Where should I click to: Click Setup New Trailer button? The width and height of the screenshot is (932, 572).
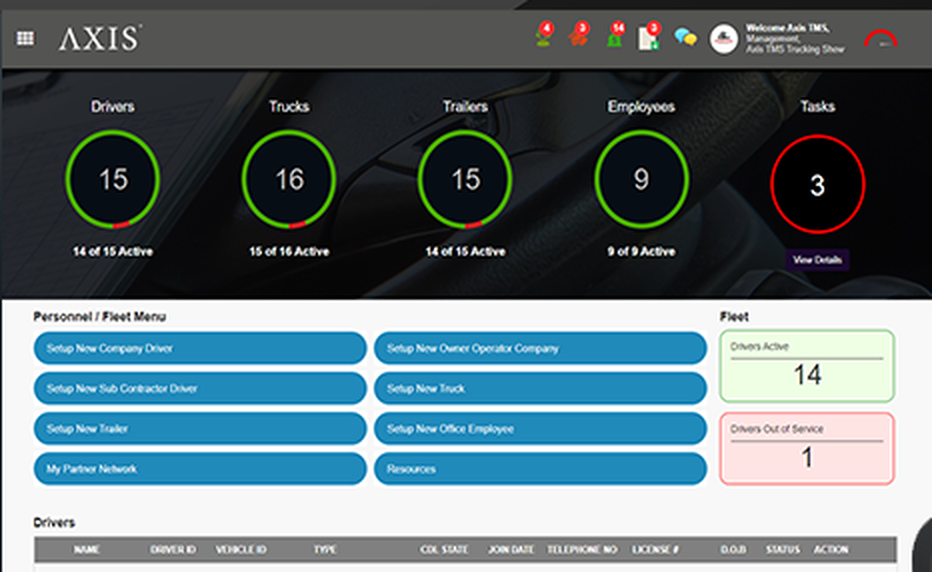pos(200,429)
